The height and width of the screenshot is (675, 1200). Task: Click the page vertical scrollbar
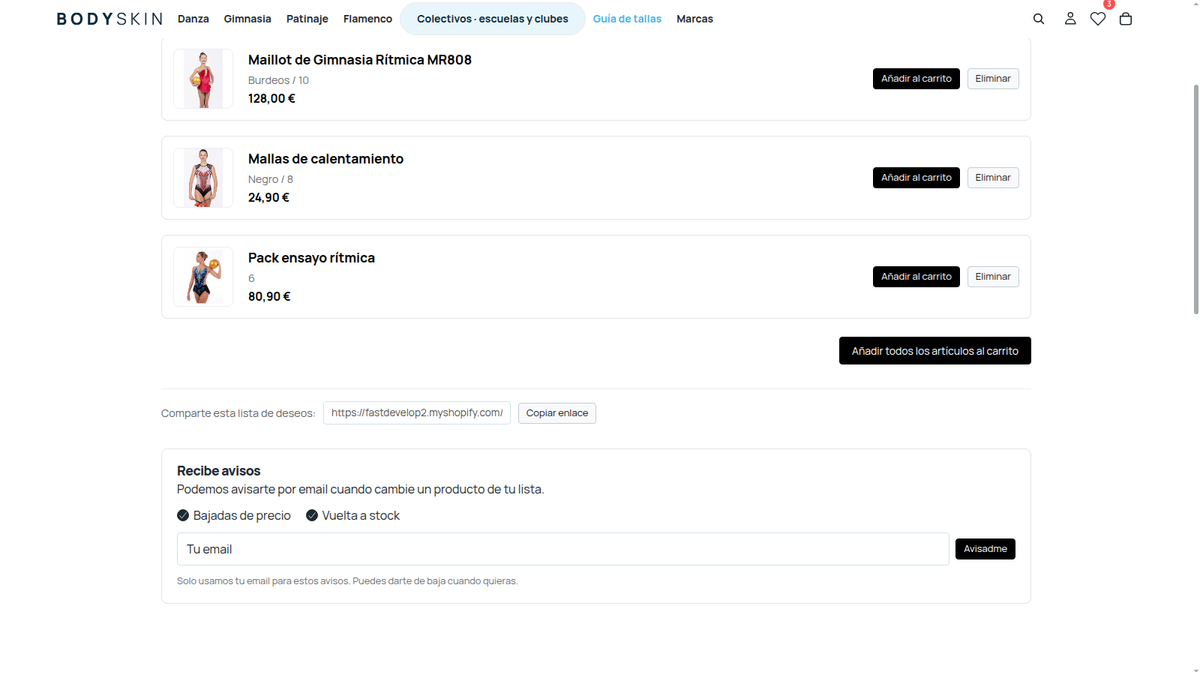1194,200
